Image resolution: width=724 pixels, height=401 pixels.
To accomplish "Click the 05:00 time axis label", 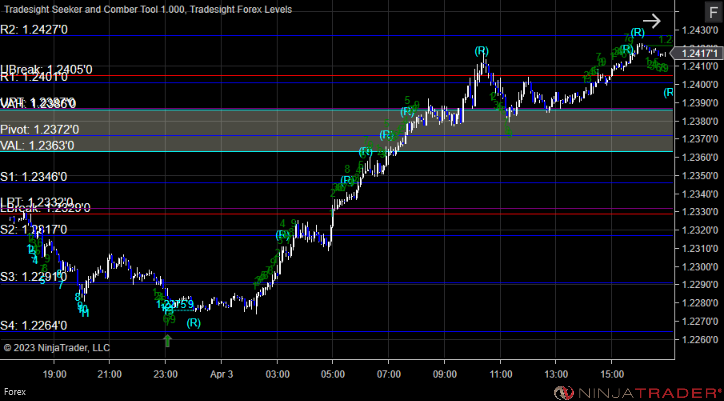I will tap(333, 374).
